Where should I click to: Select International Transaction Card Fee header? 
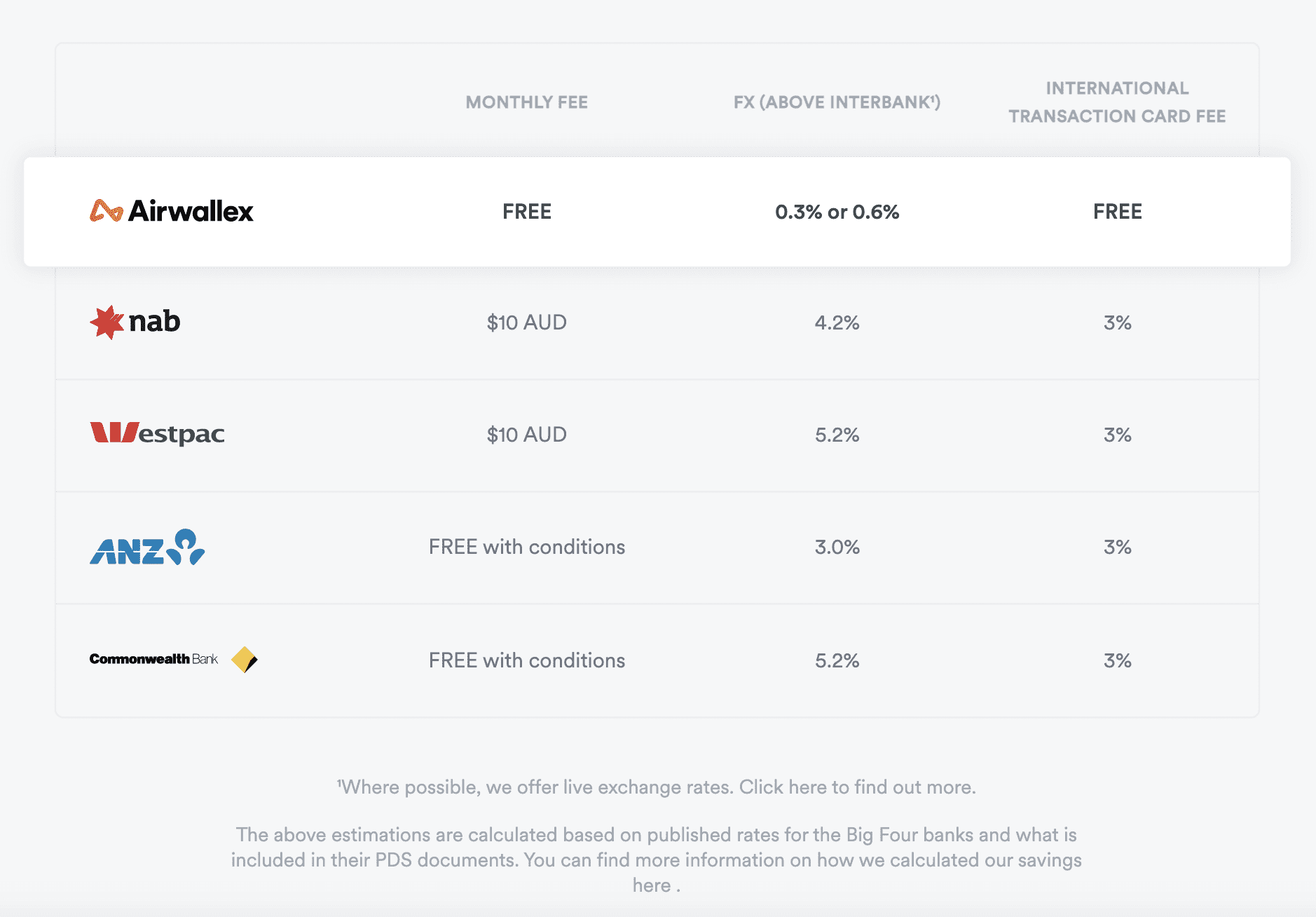[x=1117, y=102]
